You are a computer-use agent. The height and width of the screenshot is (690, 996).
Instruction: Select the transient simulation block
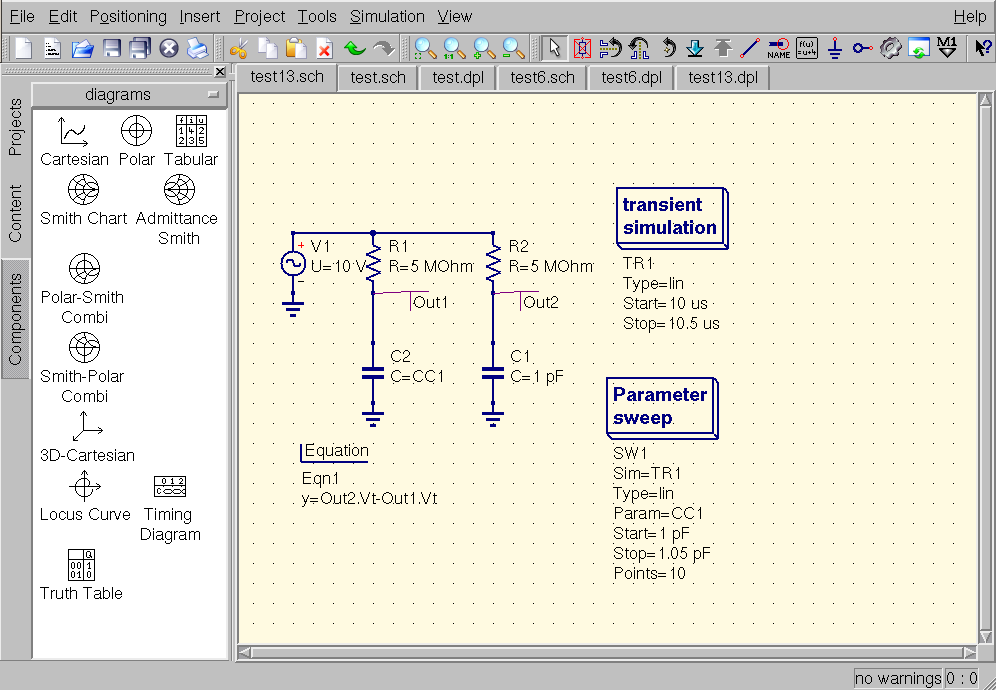670,216
